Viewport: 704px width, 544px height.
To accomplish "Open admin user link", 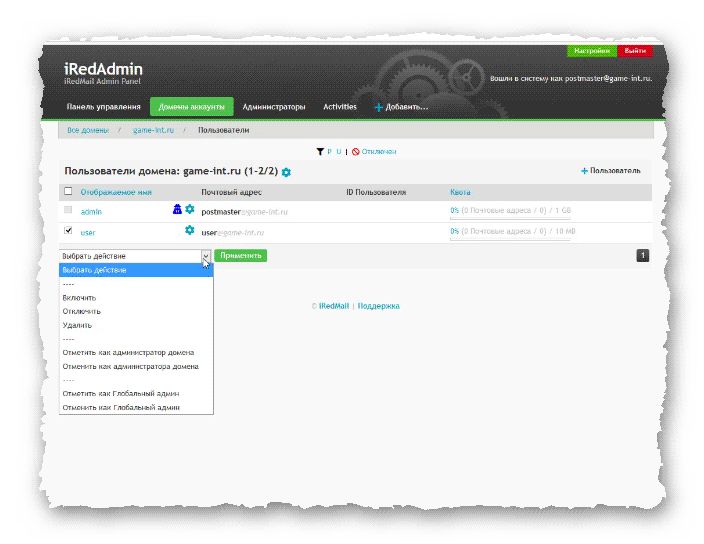I will click(x=91, y=212).
